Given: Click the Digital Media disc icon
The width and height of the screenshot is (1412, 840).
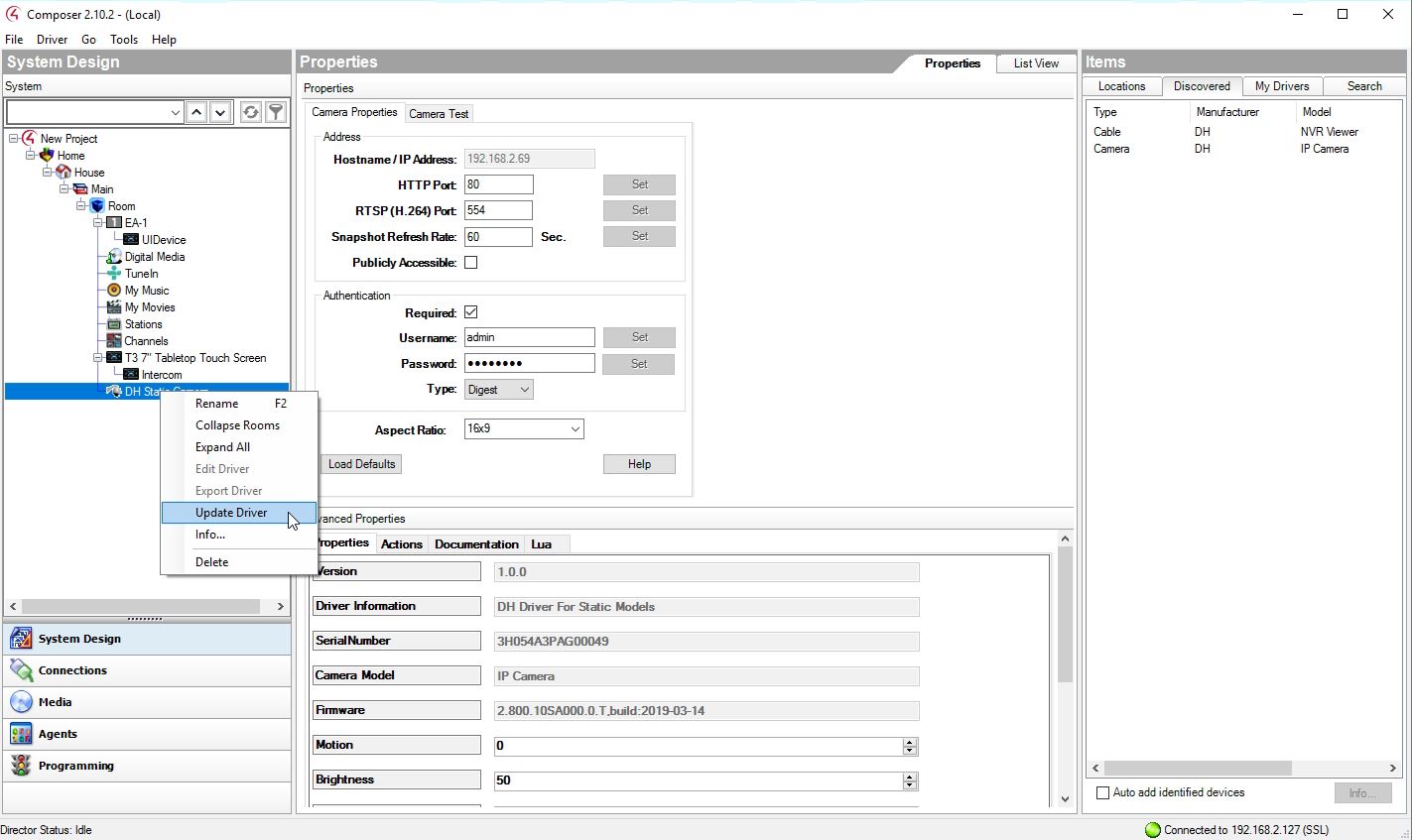Looking at the screenshot, I should click(x=114, y=257).
